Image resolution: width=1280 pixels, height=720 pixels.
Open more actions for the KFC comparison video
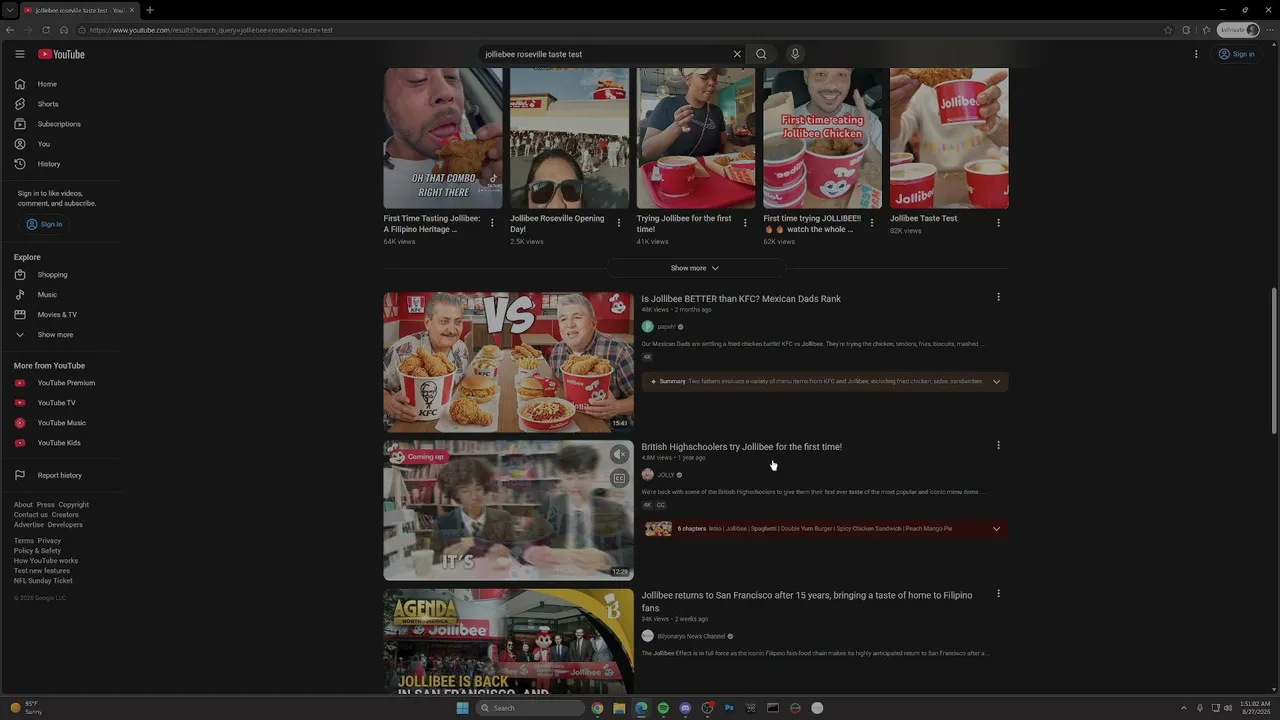click(x=998, y=297)
